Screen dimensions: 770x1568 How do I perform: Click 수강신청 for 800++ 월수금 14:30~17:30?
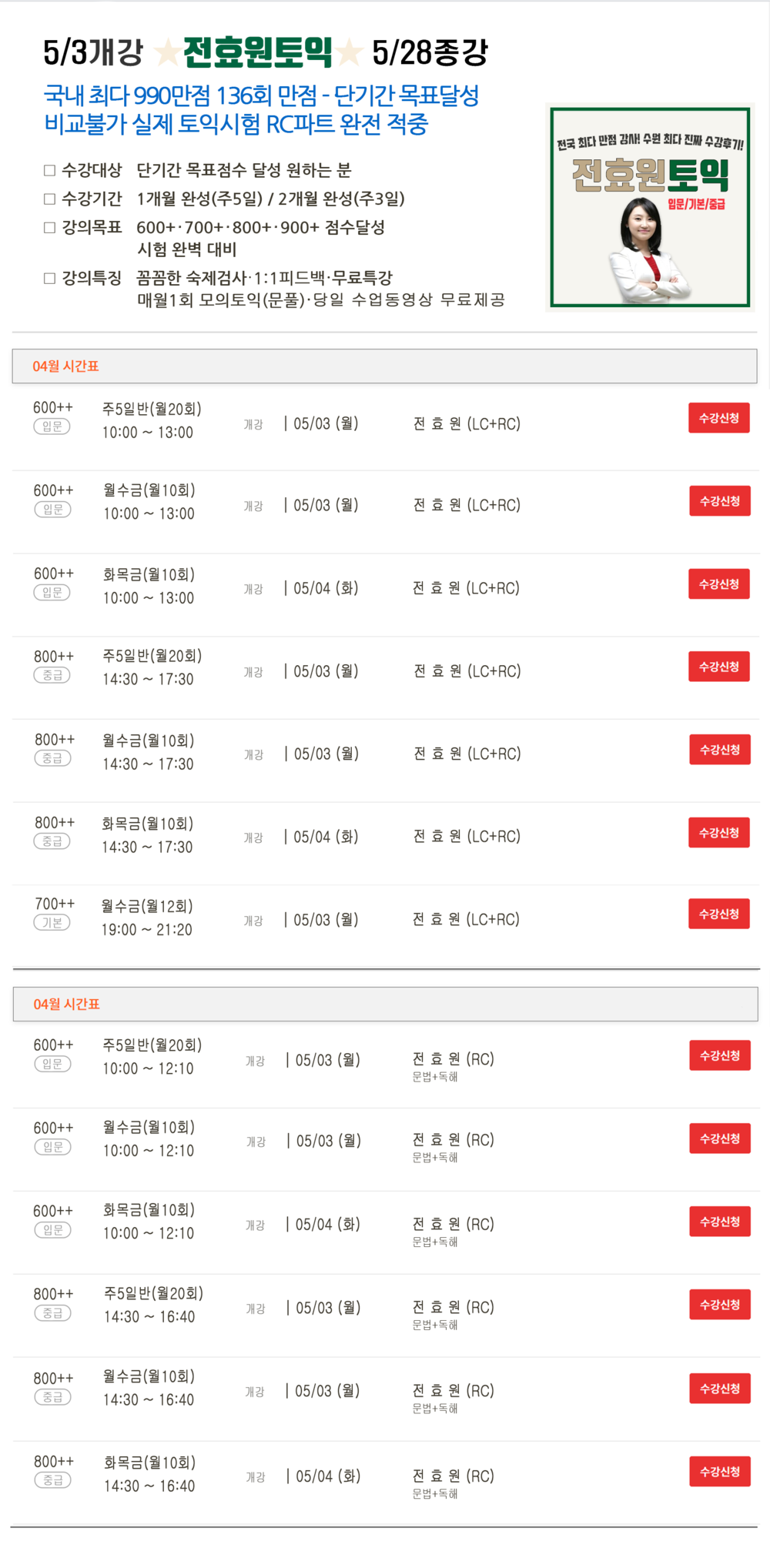(720, 750)
